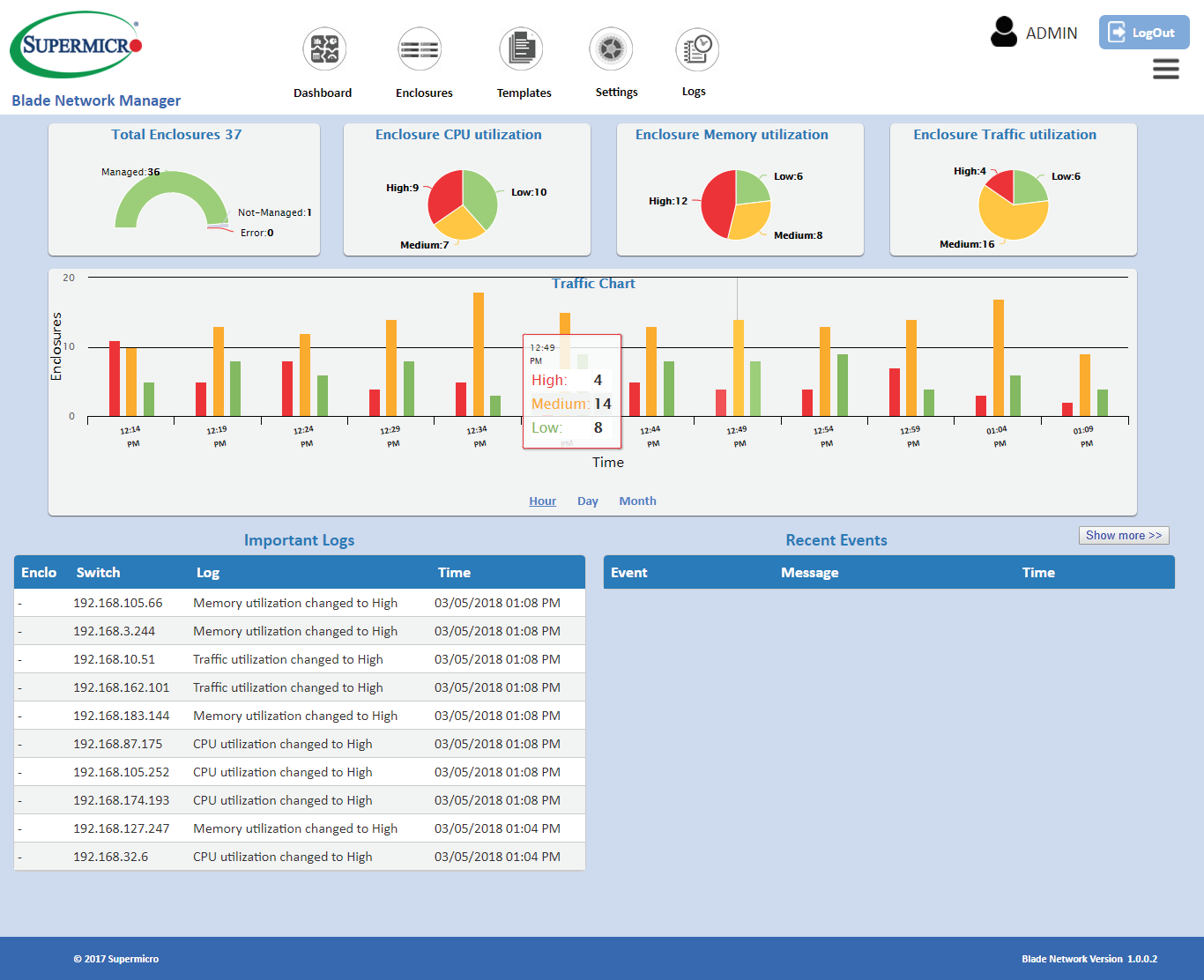
Task: Switch traffic chart to Hour view
Action: pyautogui.click(x=542, y=501)
